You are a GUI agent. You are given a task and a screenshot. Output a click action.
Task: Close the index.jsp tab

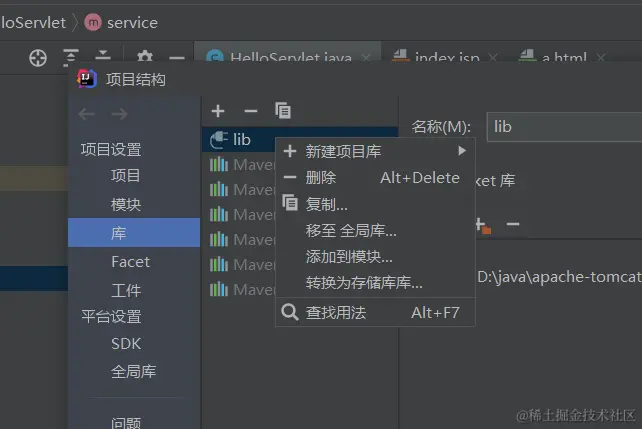click(493, 58)
